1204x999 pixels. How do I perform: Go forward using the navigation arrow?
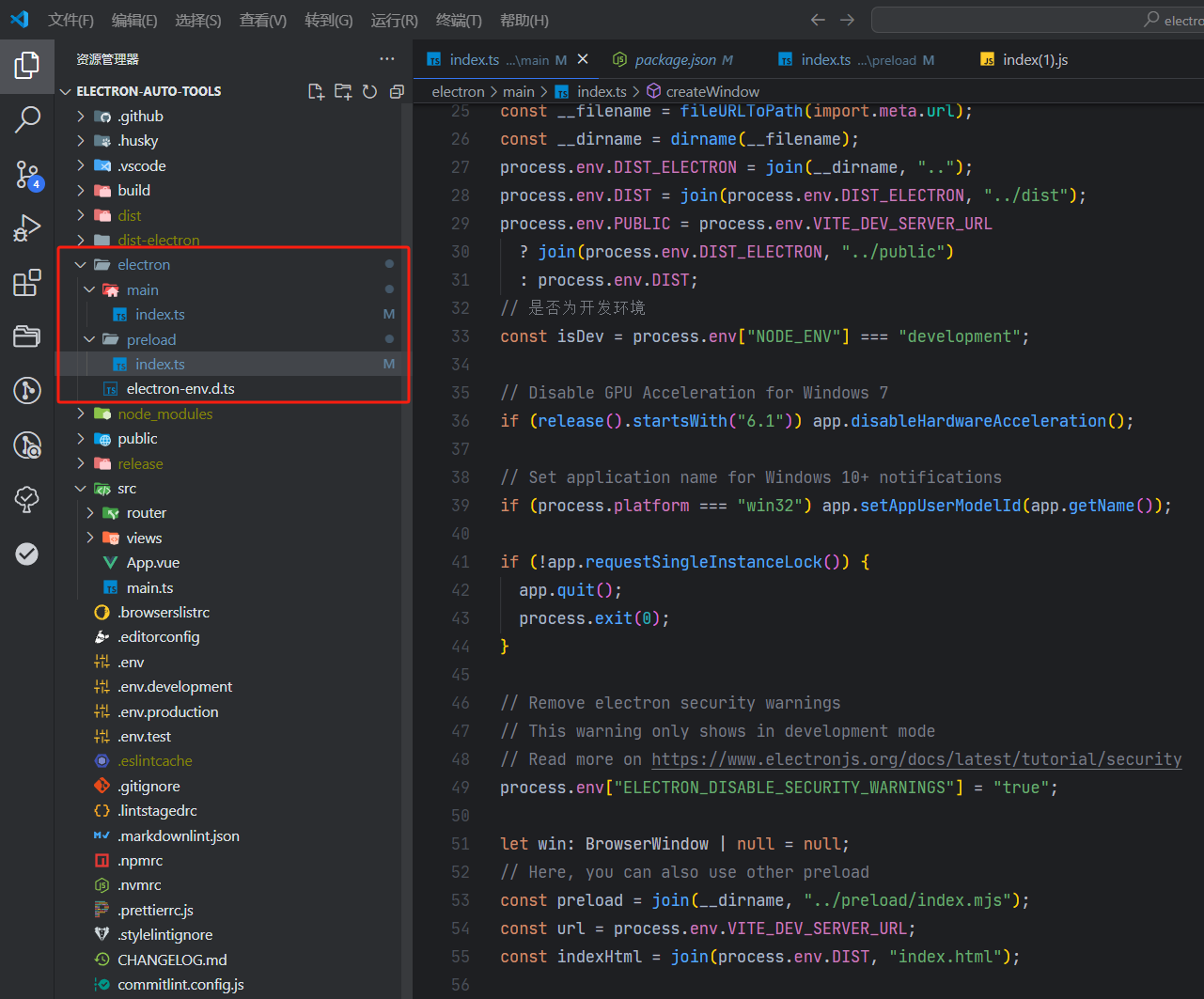point(847,20)
